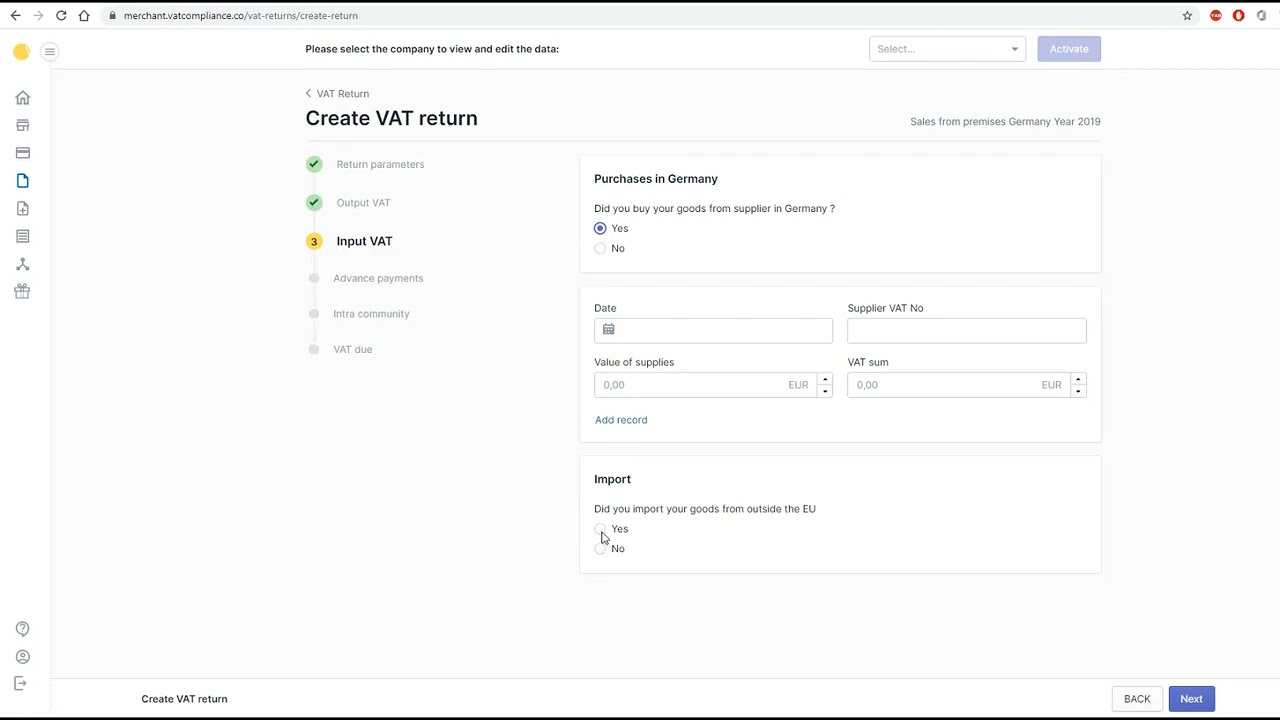
Task: Go to Advance payments step
Action: 378,278
